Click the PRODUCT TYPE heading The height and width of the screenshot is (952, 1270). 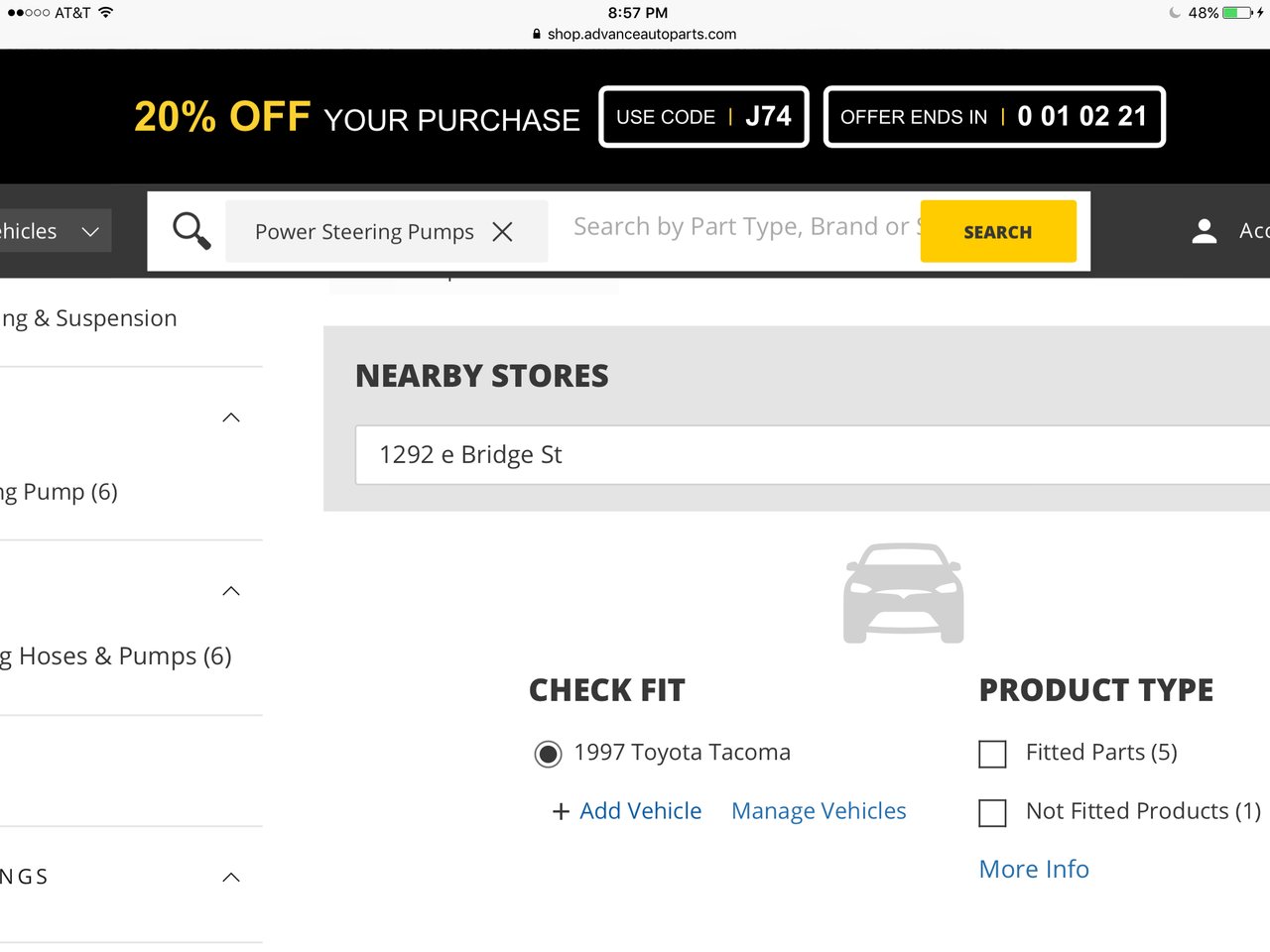point(1096,690)
